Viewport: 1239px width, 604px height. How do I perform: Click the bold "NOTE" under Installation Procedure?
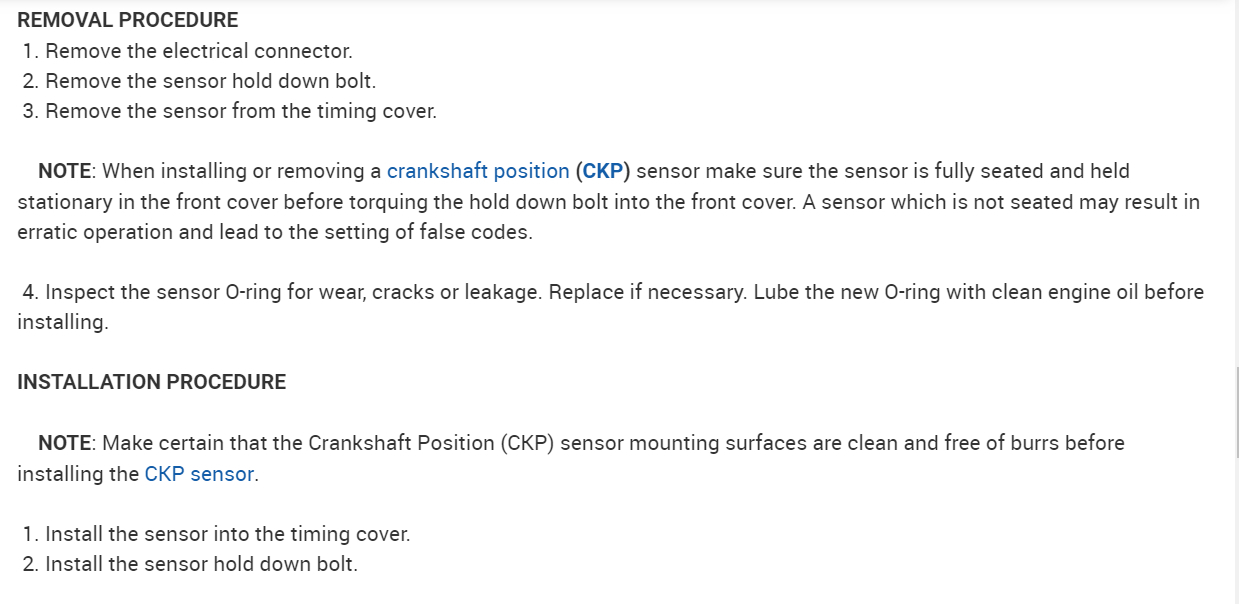65,443
